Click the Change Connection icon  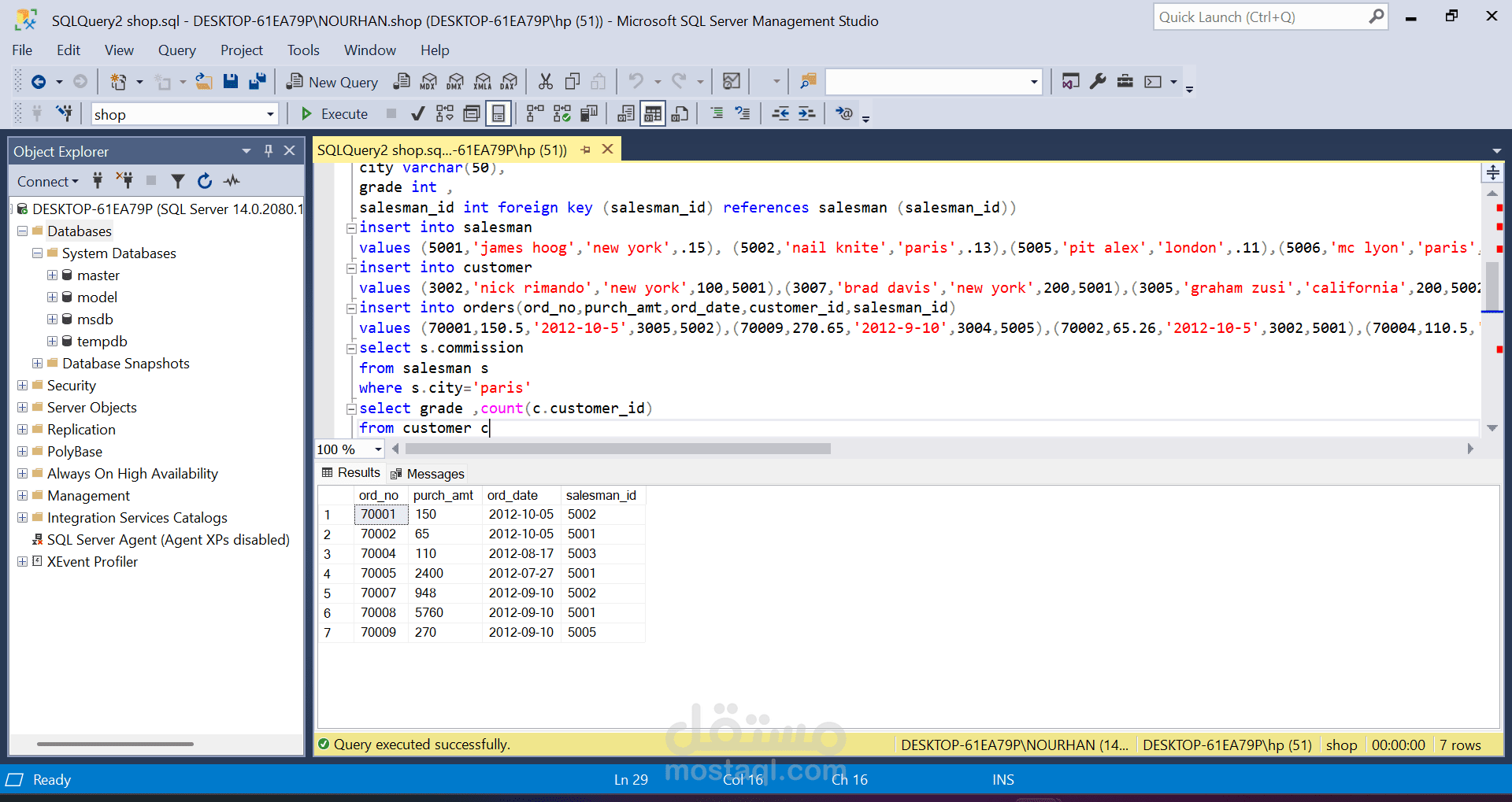coord(65,114)
